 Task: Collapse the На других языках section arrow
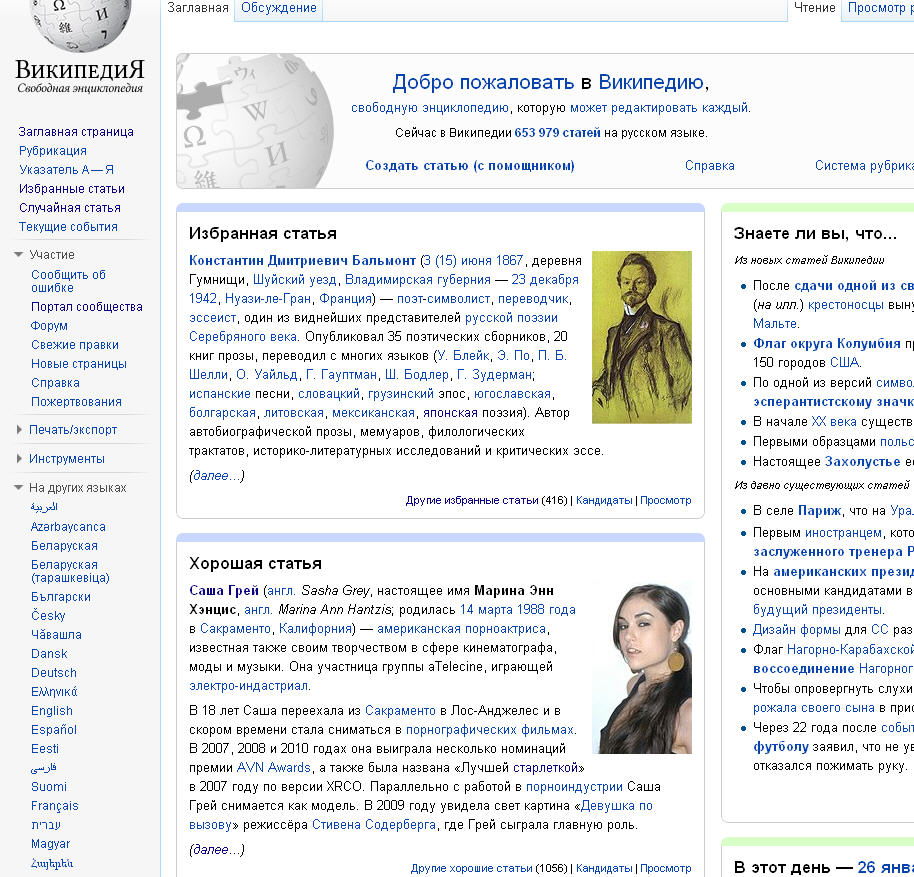pyautogui.click(x=19, y=488)
